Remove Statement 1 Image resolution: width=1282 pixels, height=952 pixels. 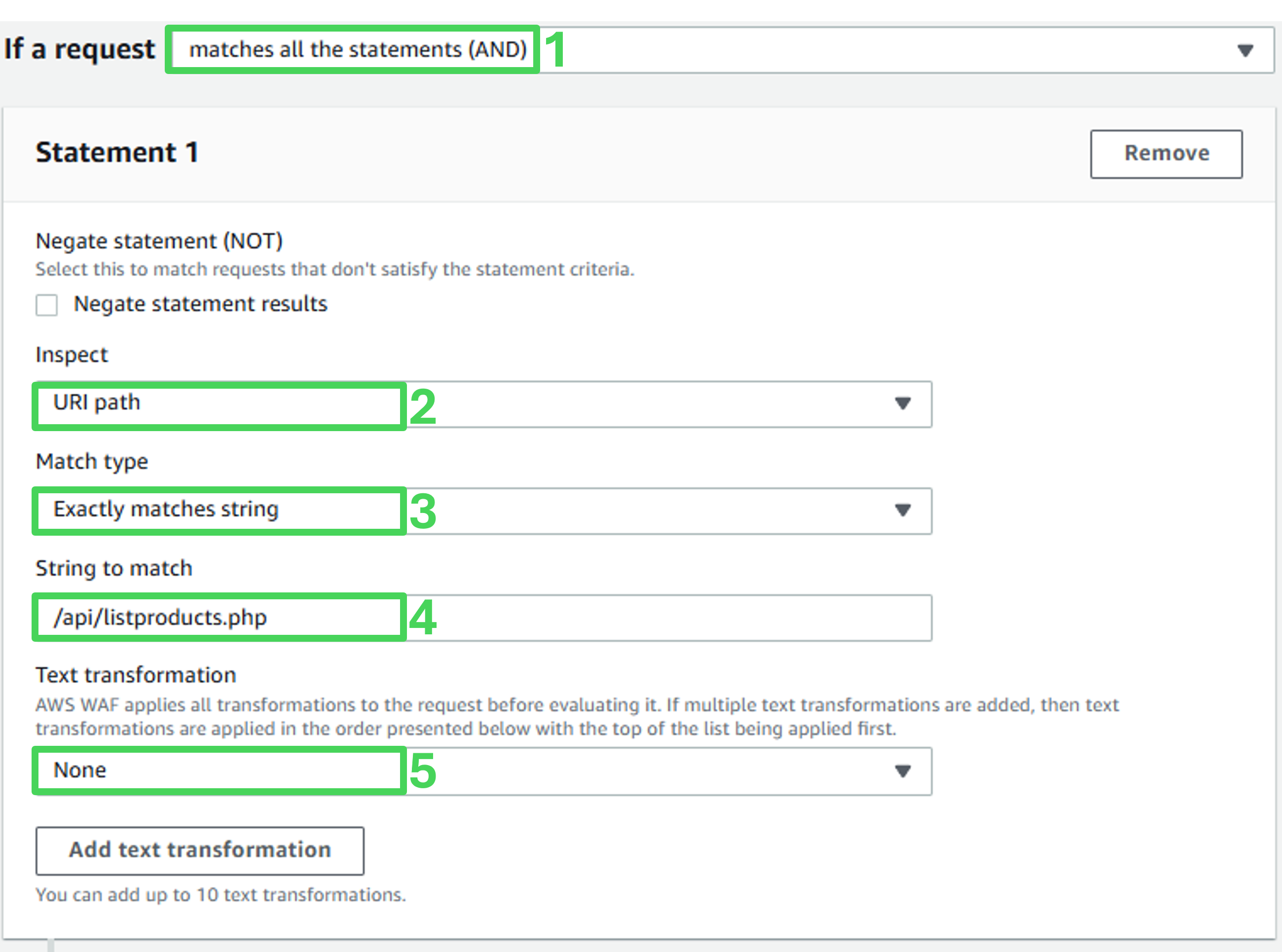(1166, 154)
